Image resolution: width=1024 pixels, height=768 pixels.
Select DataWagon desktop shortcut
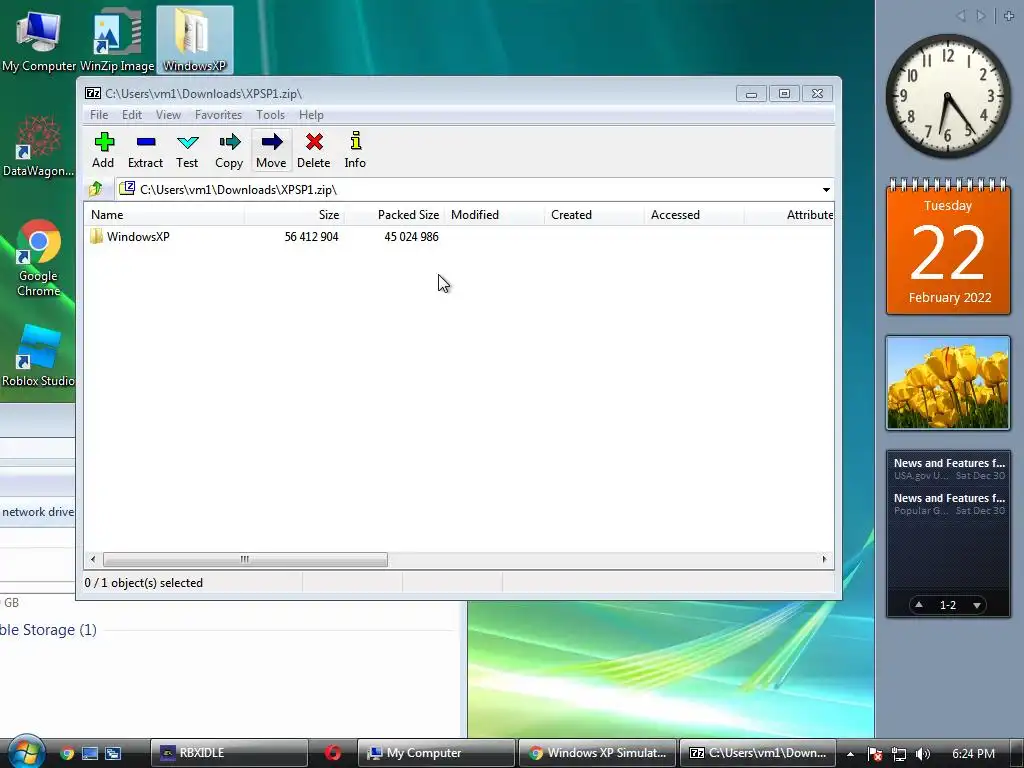click(x=38, y=146)
